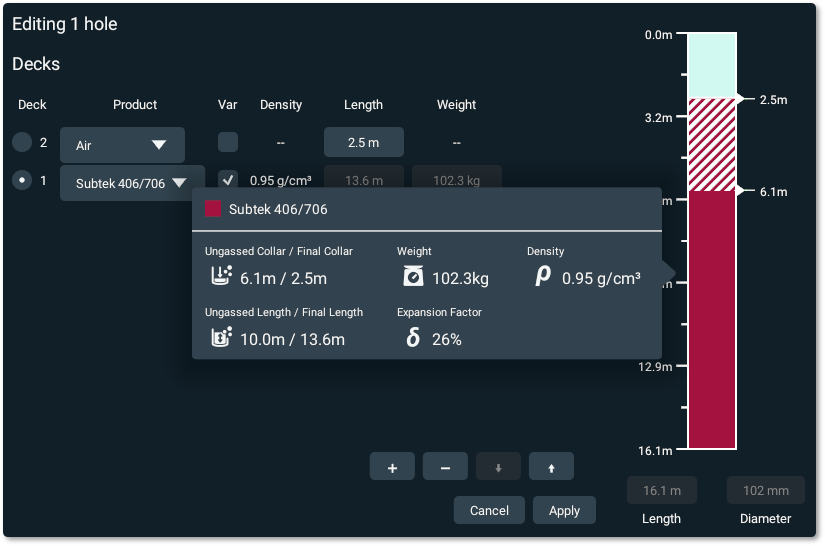Select deck 1 radio button
The image size is (825, 546).
click(x=22, y=180)
